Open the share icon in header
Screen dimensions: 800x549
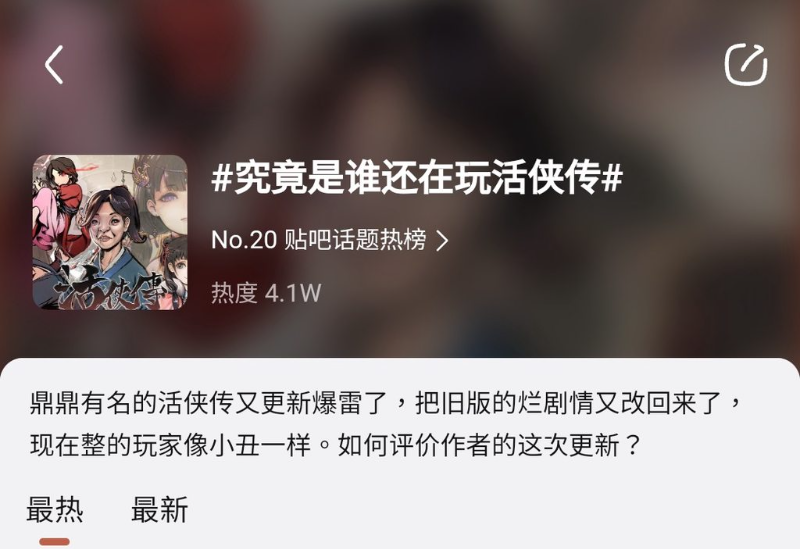746,65
